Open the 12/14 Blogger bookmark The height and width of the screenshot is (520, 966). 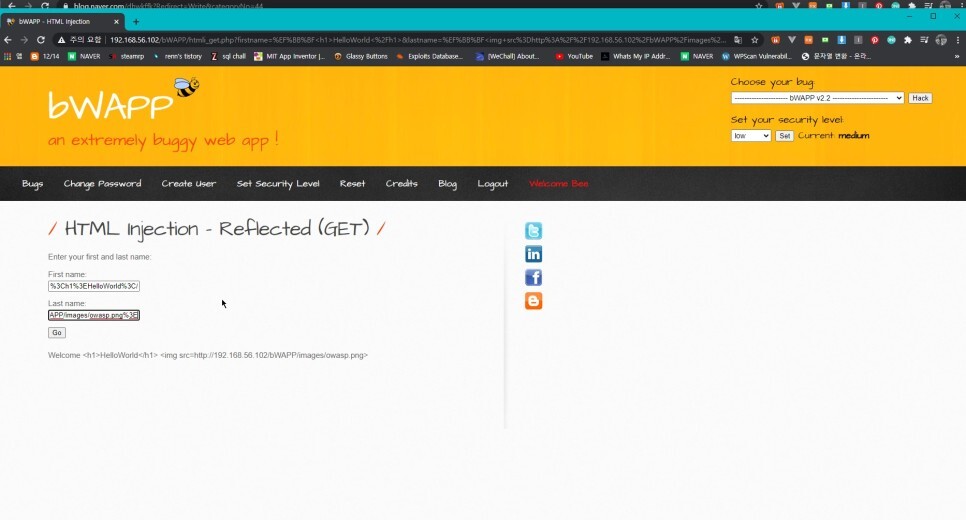45,56
